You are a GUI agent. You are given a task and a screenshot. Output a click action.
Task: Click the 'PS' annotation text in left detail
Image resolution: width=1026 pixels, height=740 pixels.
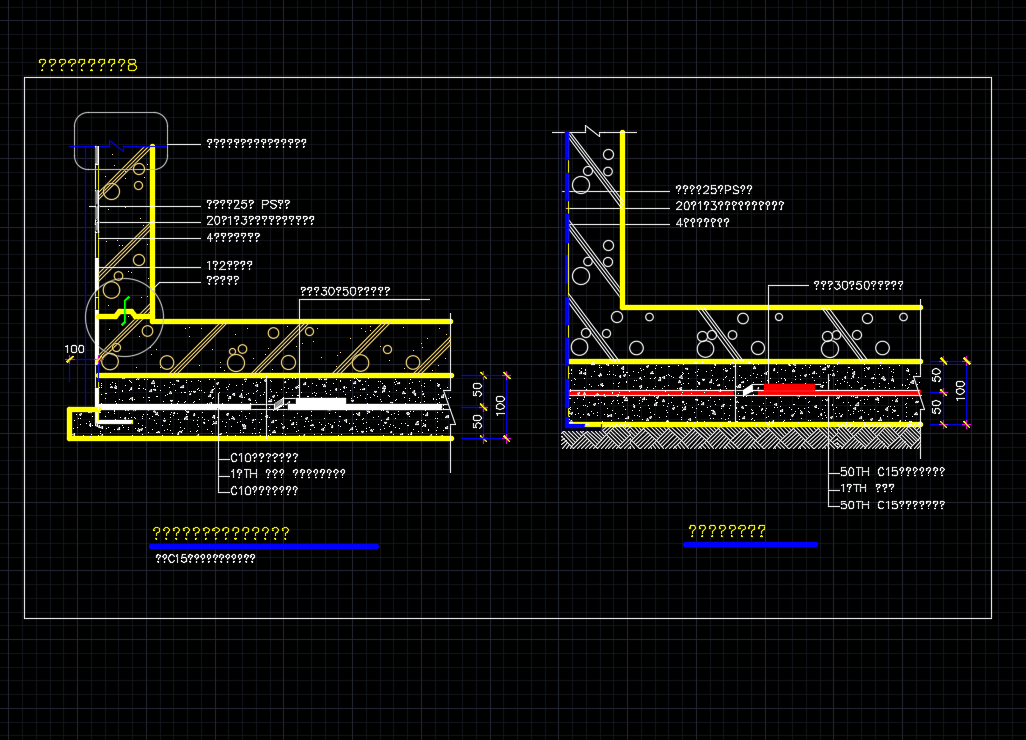(248, 205)
